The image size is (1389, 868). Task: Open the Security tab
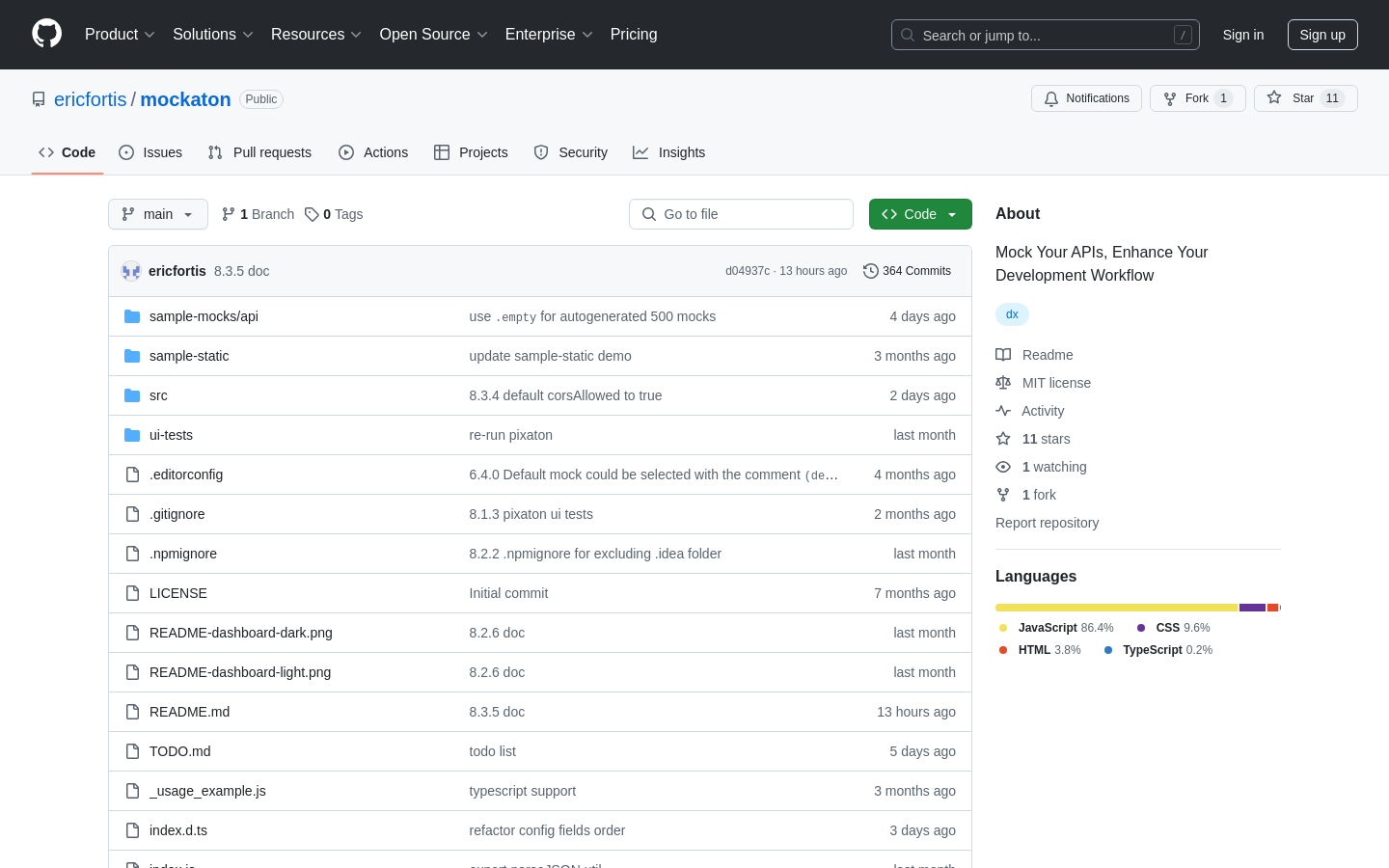[571, 152]
